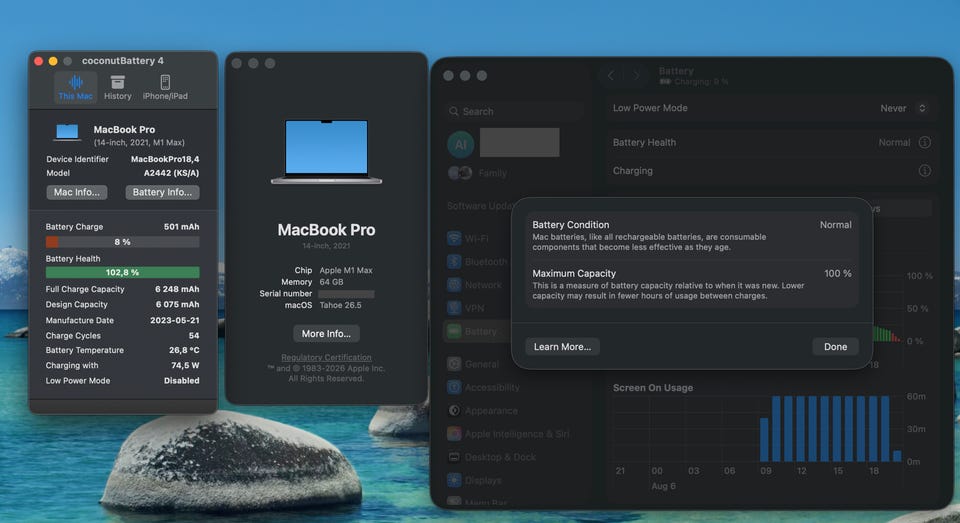The width and height of the screenshot is (960, 523).
Task: Open General settings in sidebar
Action: [x=473, y=364]
